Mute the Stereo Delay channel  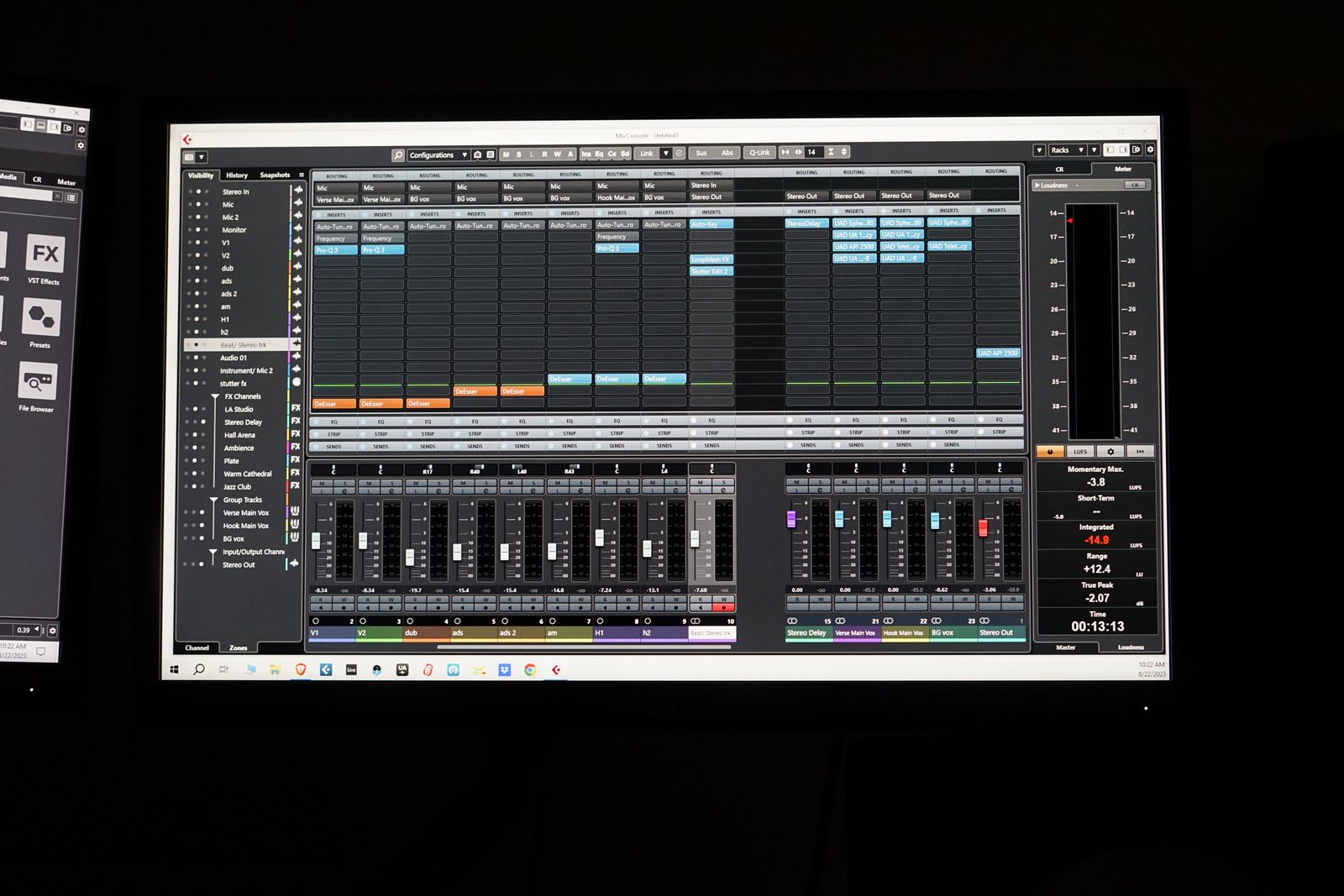coord(795,483)
